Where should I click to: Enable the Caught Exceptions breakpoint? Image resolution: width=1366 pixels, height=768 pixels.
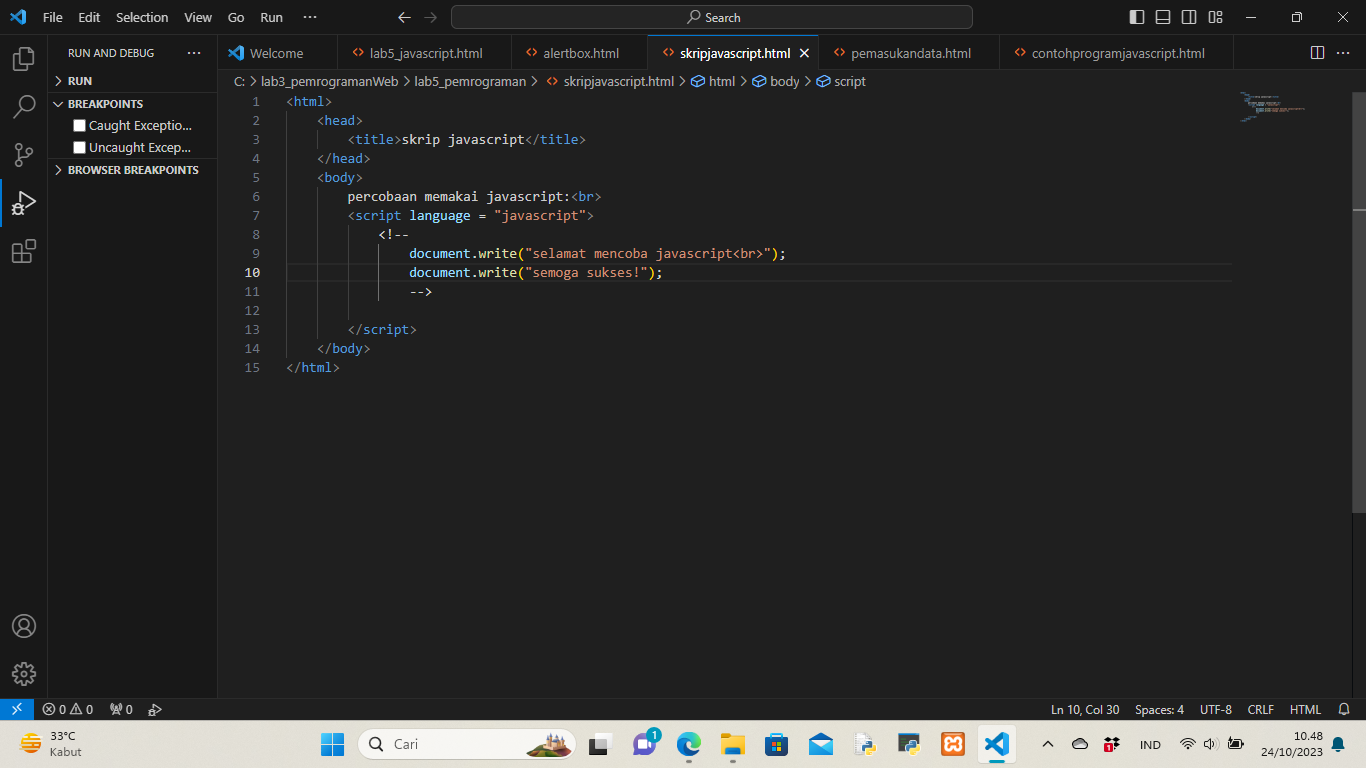tap(78, 125)
